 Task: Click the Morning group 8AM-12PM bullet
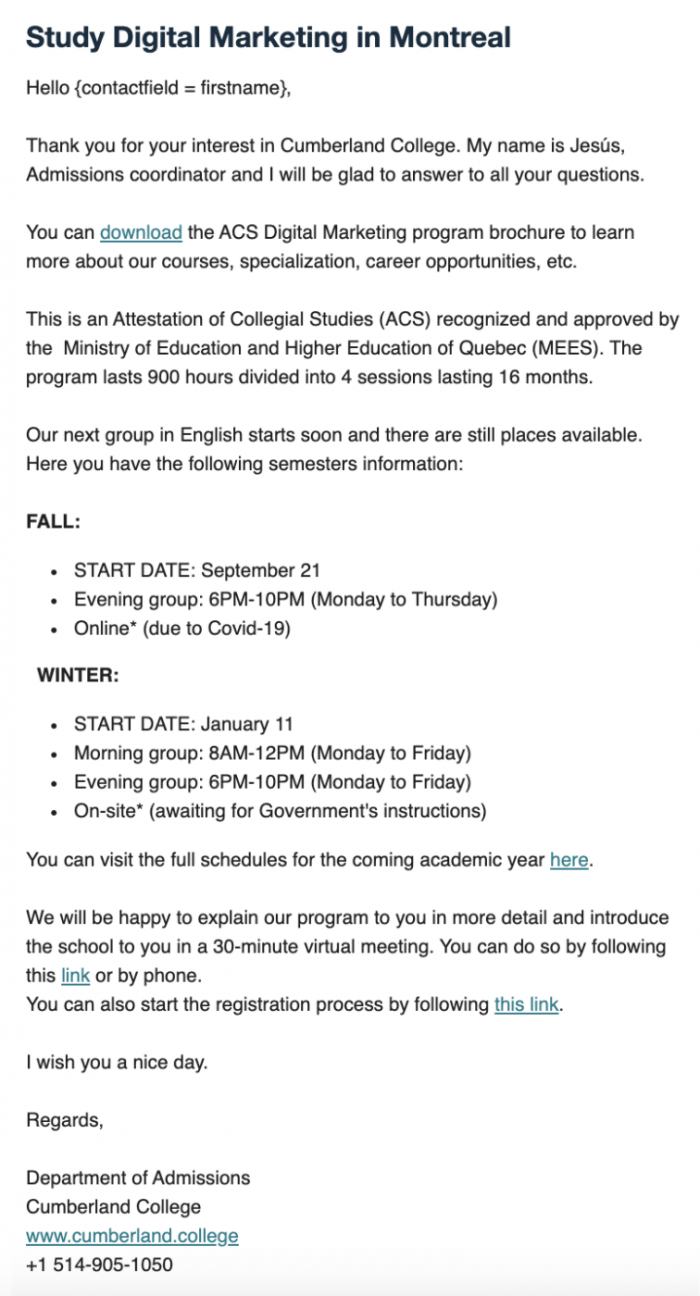272,753
